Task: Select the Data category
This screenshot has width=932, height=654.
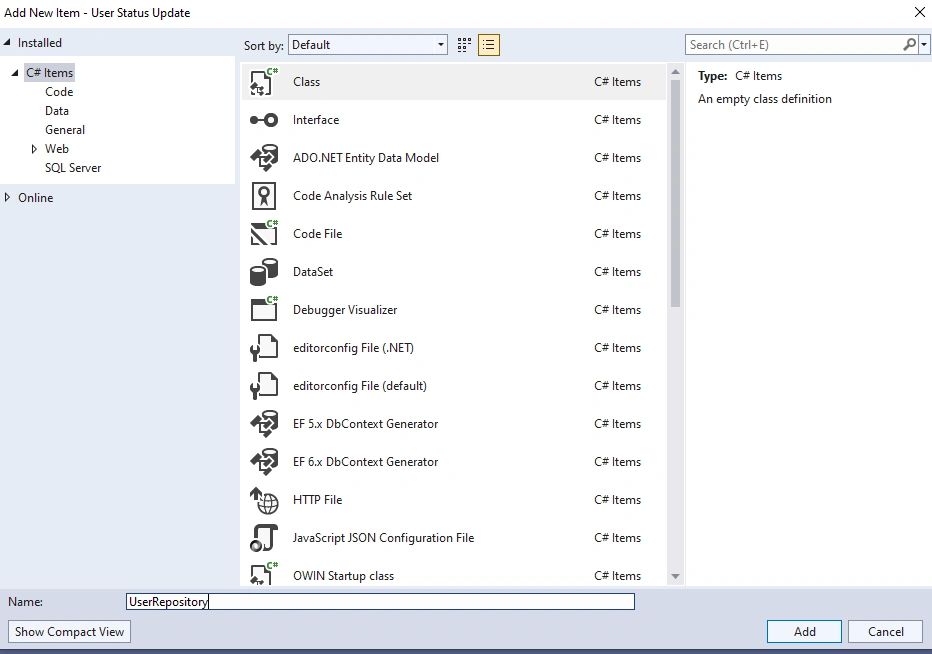Action: pyautogui.click(x=56, y=111)
